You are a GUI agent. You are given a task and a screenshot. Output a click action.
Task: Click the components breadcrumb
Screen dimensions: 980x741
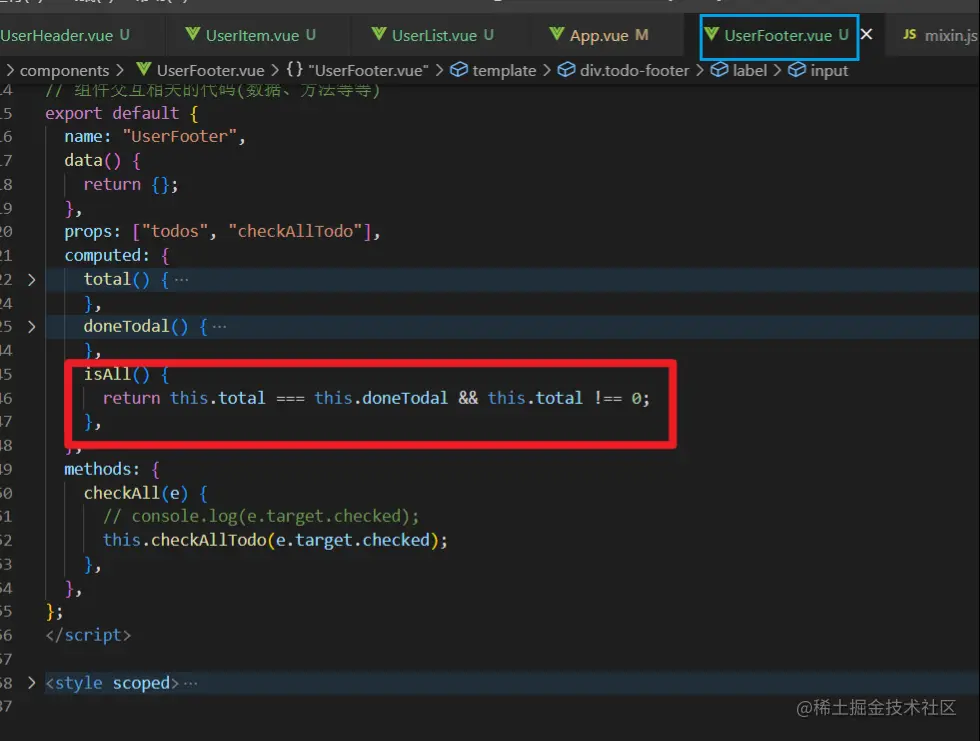click(64, 71)
